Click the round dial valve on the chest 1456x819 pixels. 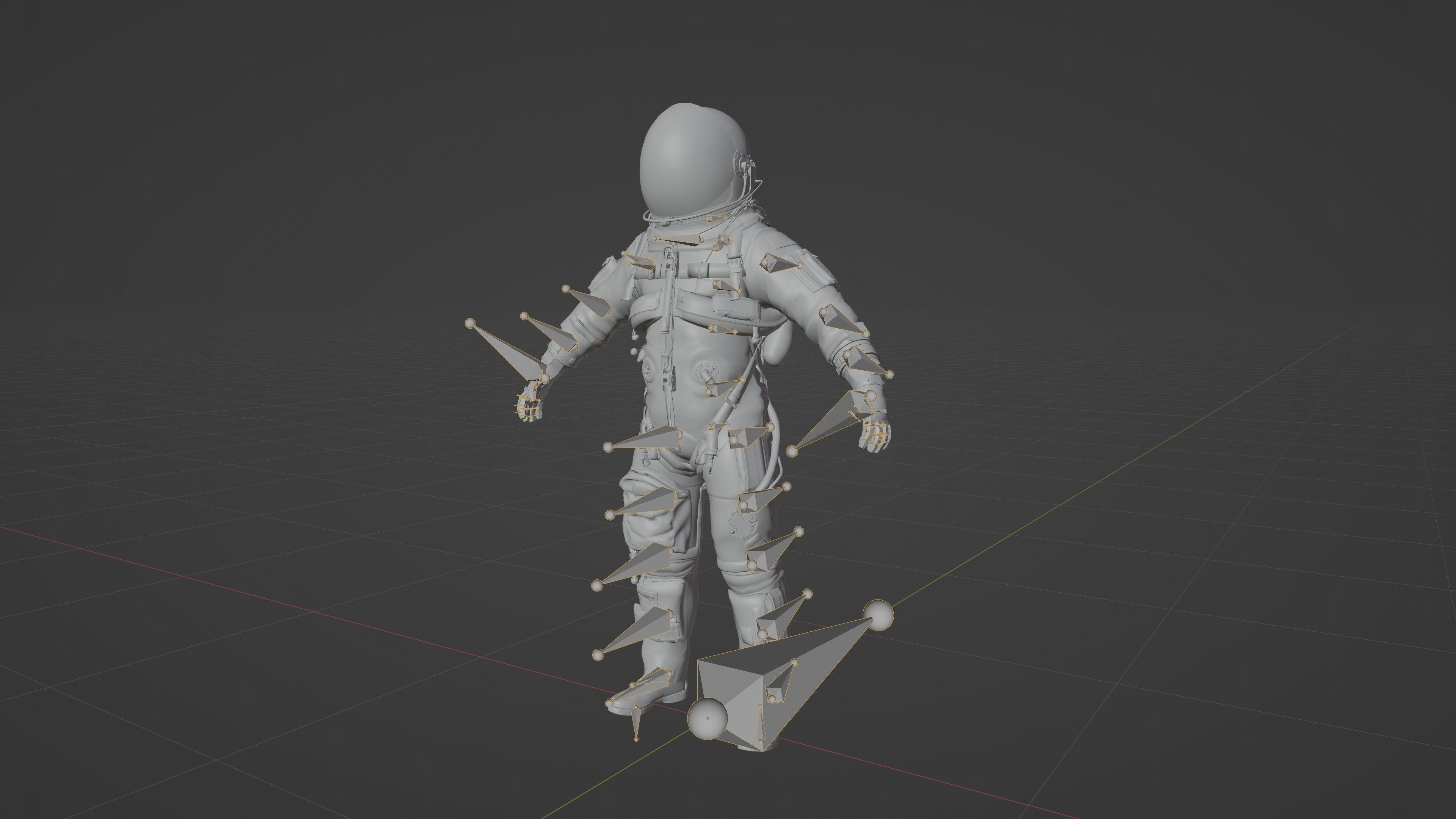pyautogui.click(x=705, y=372)
